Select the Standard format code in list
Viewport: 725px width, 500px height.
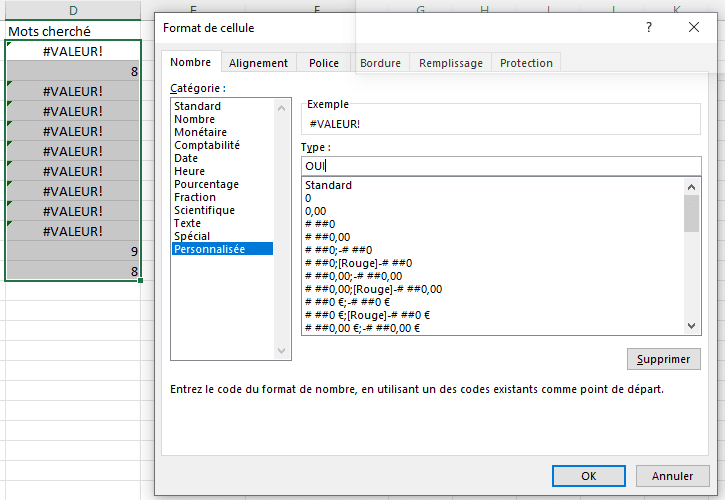[328, 185]
